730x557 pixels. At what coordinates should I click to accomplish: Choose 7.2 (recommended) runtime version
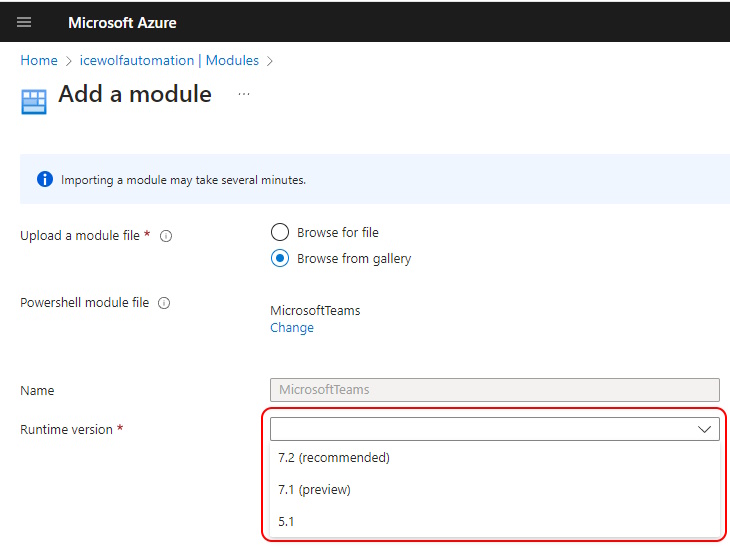[494, 457]
